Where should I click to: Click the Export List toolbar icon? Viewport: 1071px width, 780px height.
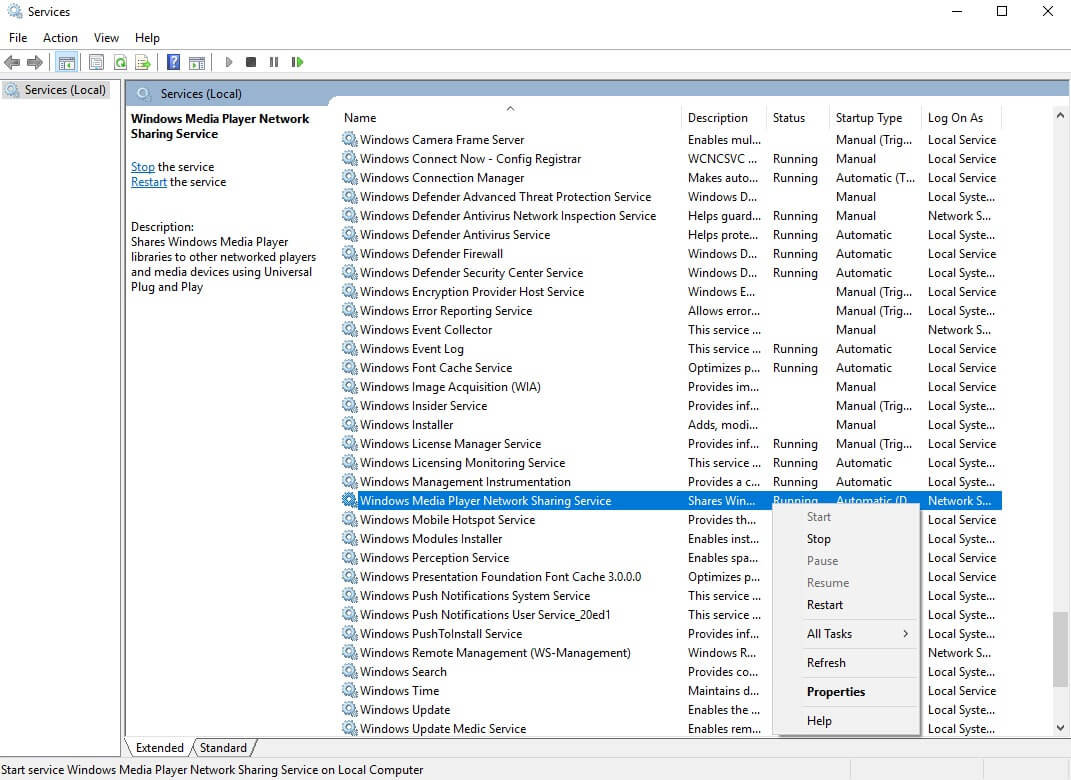pos(143,62)
